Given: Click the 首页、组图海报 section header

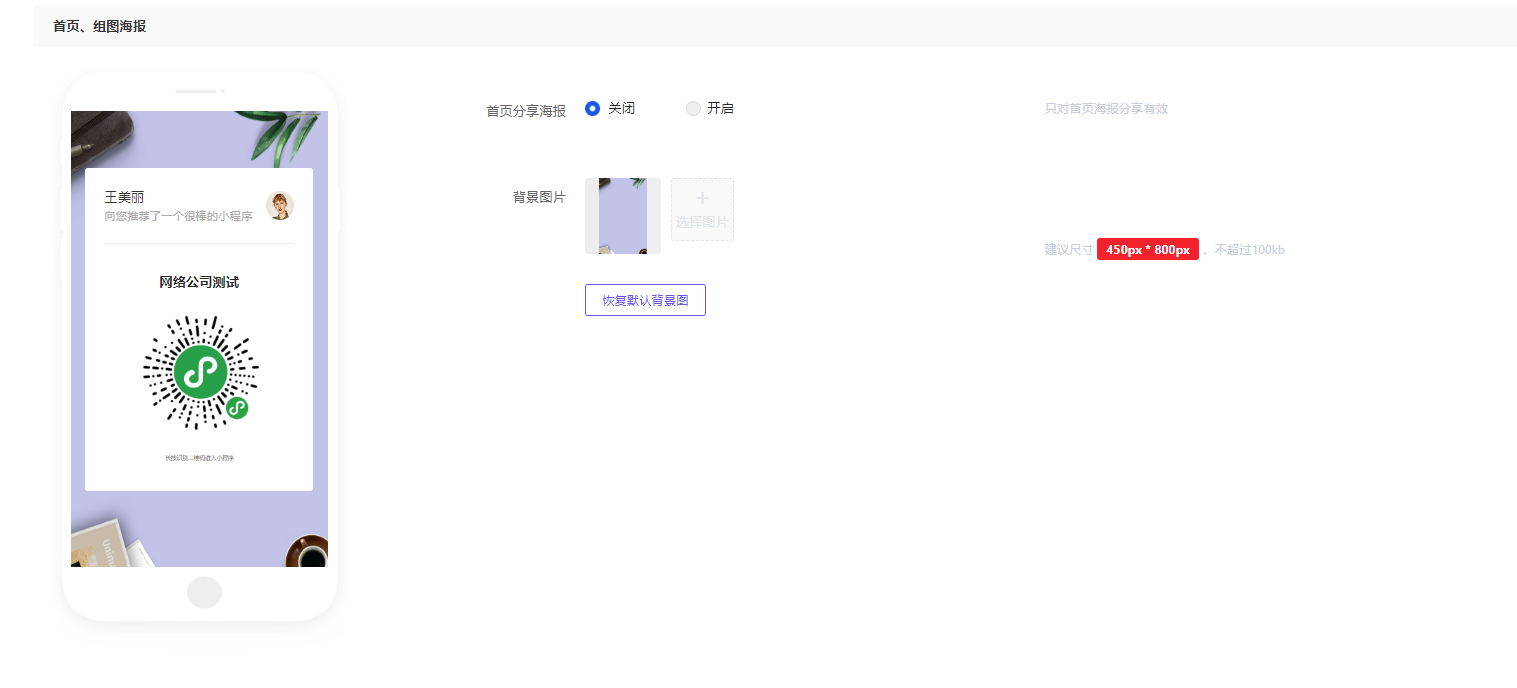Looking at the screenshot, I should (x=99, y=26).
